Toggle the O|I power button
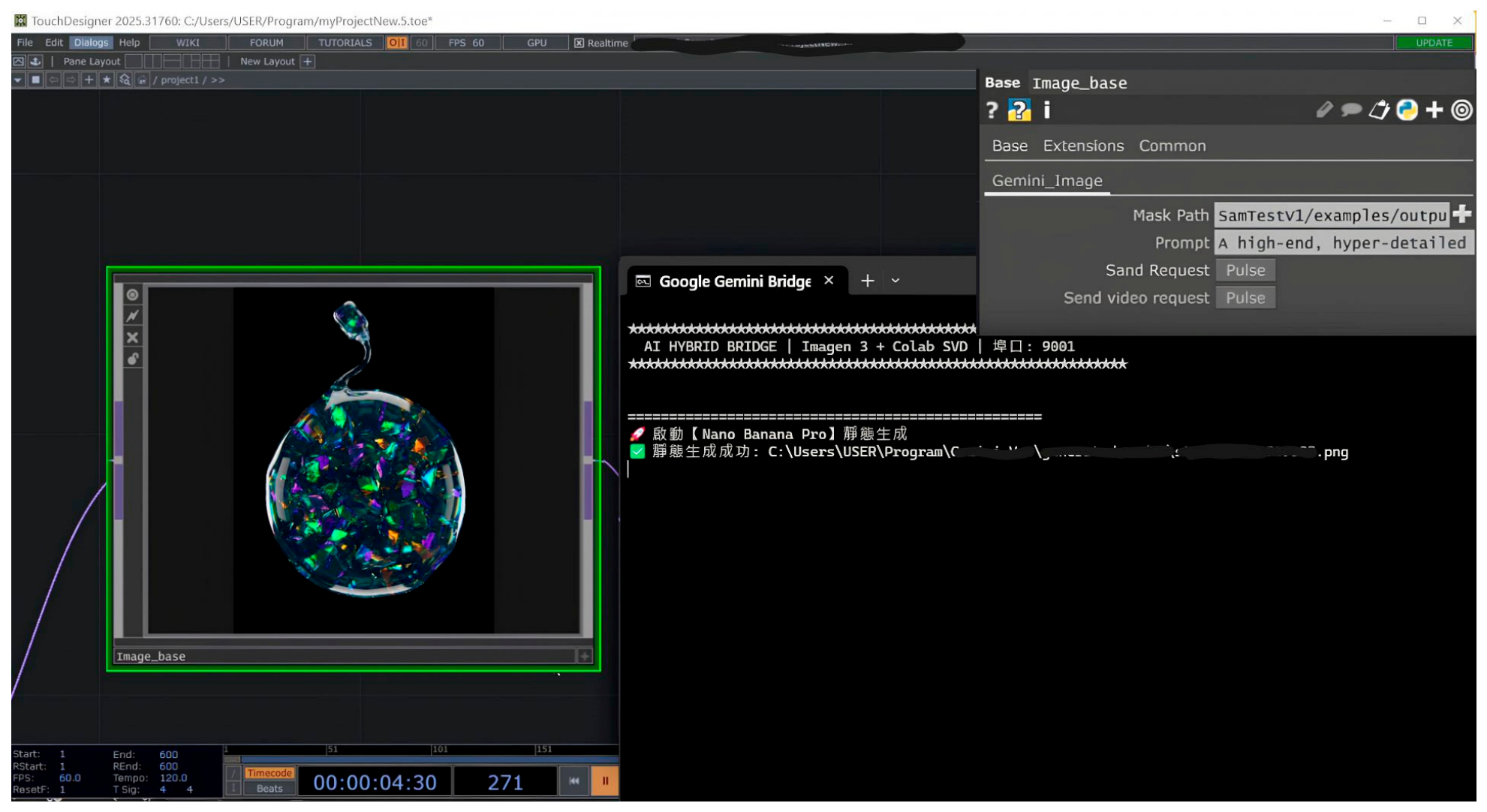Screen dimensions: 1487x812 (397, 43)
